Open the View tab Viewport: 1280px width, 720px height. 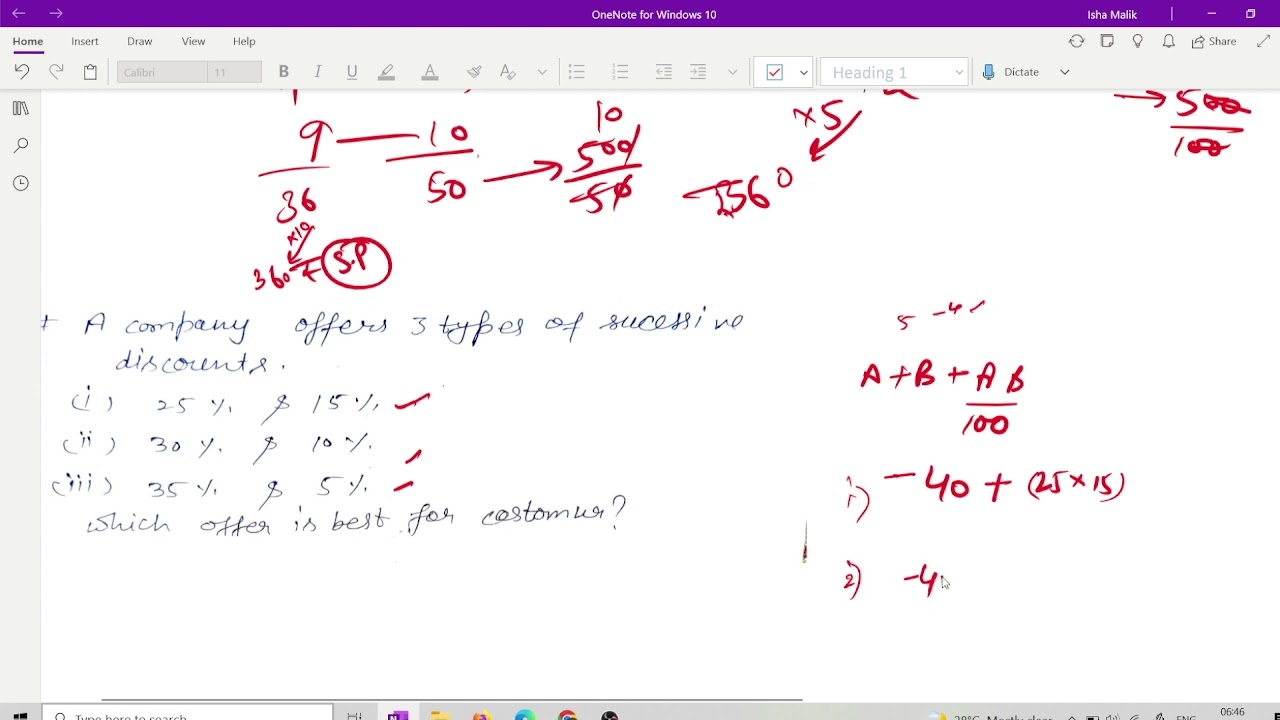pyautogui.click(x=193, y=41)
